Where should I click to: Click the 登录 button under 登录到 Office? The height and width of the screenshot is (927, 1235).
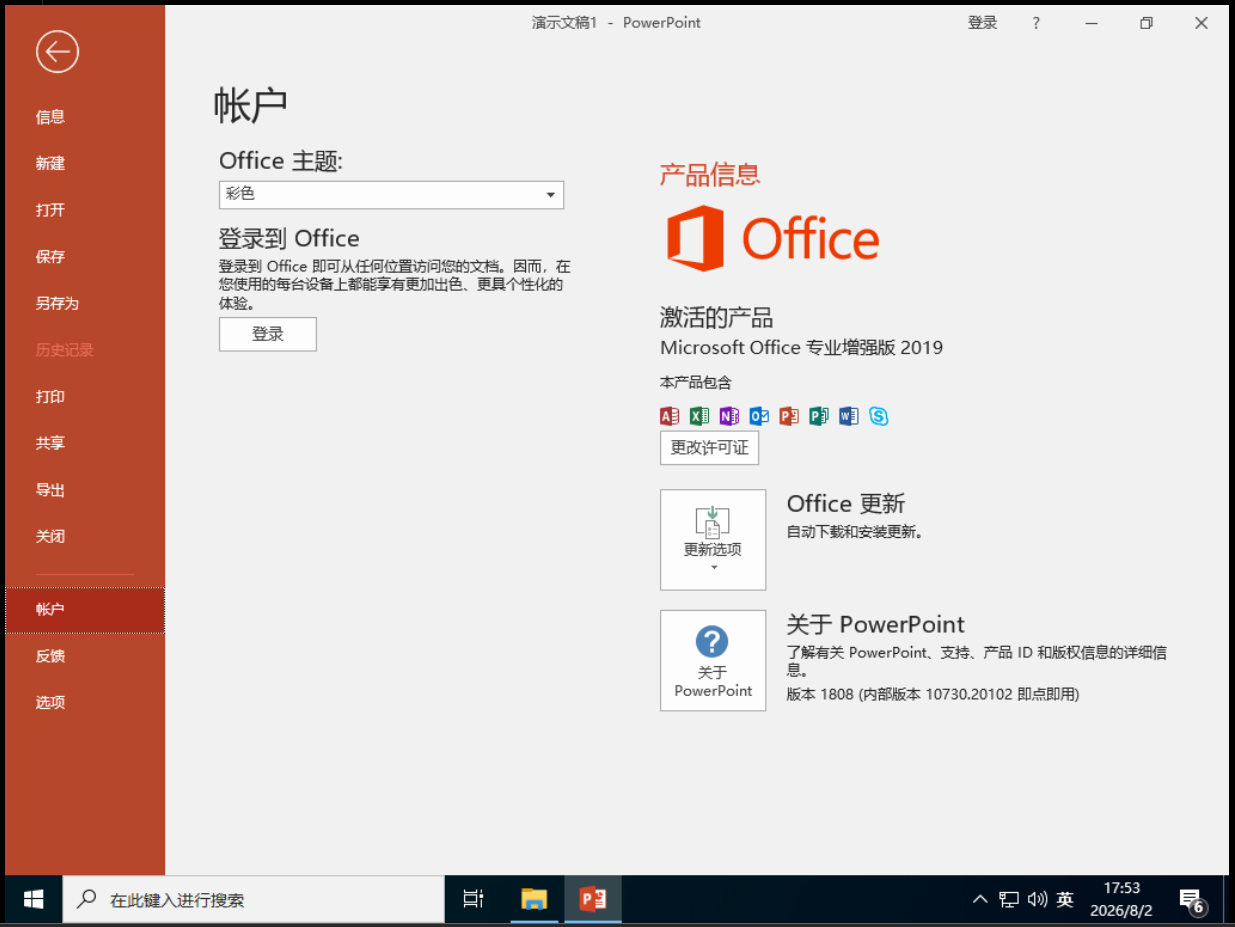point(268,334)
